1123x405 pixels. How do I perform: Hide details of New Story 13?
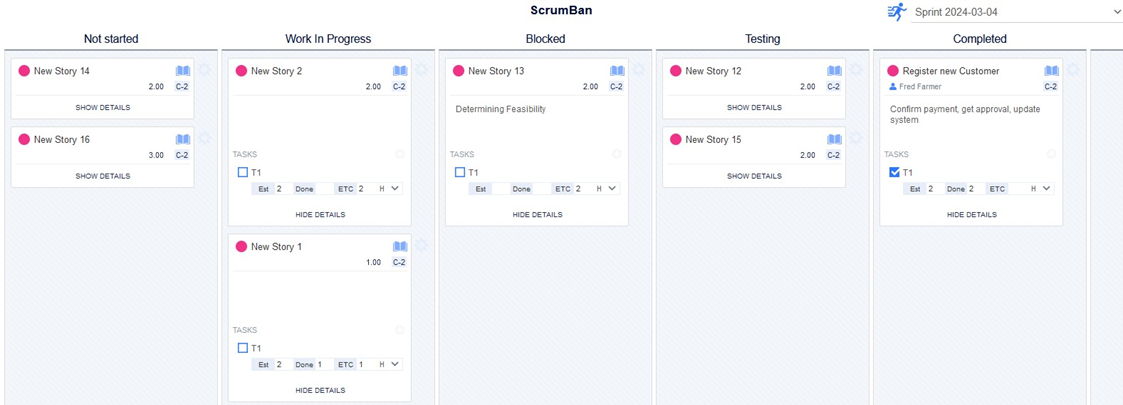[x=537, y=214]
